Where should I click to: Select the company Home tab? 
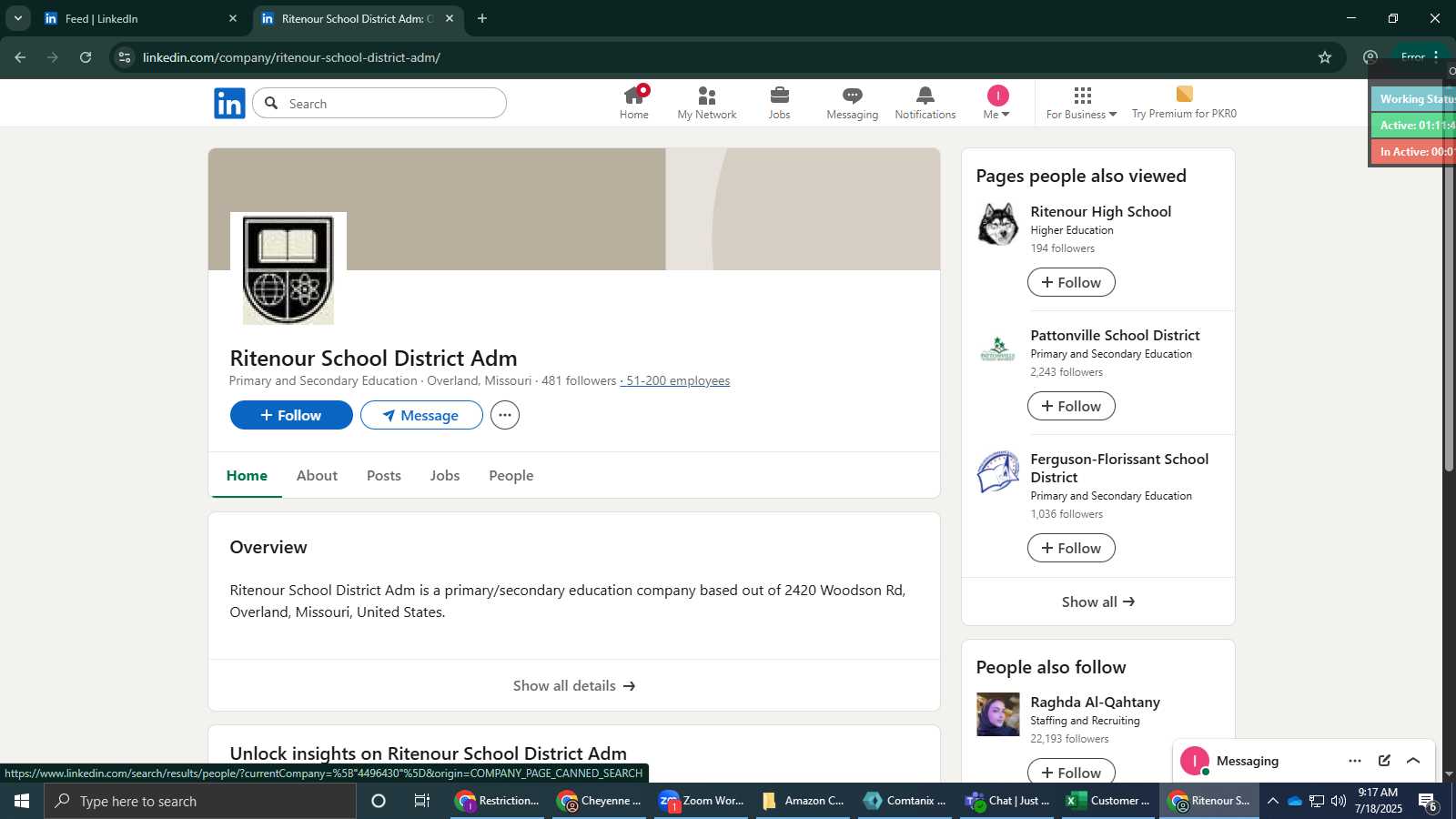(x=247, y=475)
